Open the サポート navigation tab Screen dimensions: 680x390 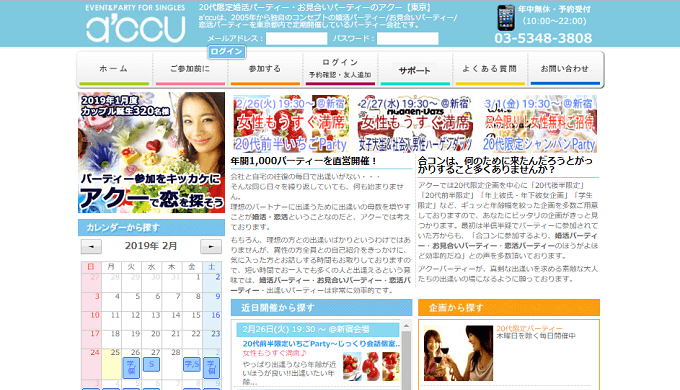pos(415,69)
